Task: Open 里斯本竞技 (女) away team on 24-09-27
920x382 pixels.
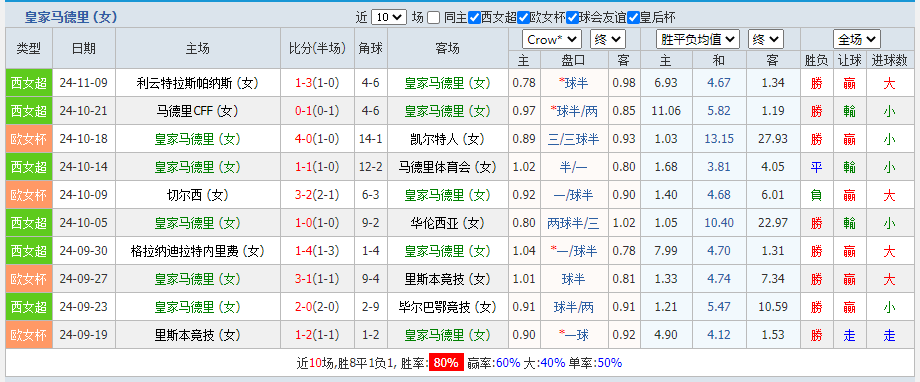Action: pos(448,279)
